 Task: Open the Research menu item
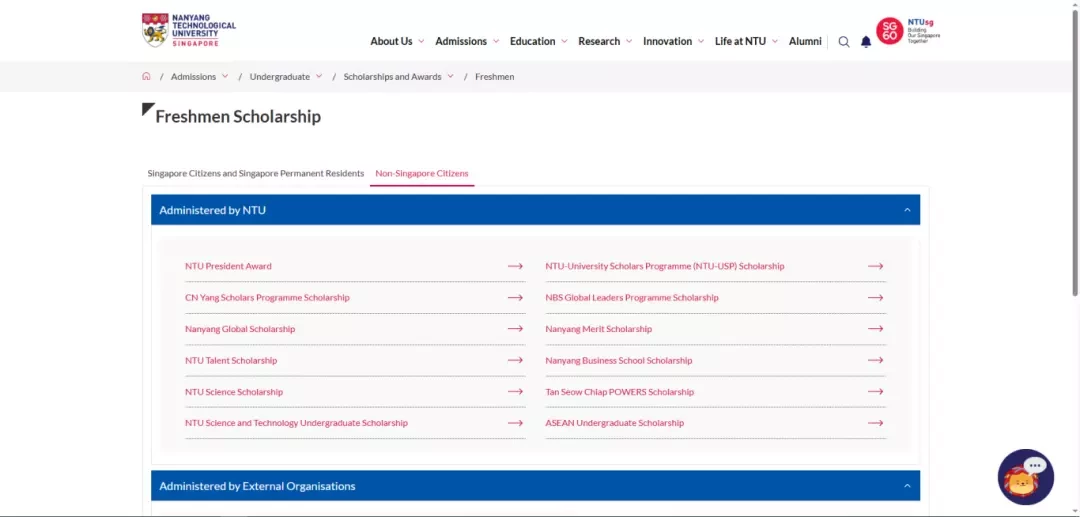coord(599,41)
